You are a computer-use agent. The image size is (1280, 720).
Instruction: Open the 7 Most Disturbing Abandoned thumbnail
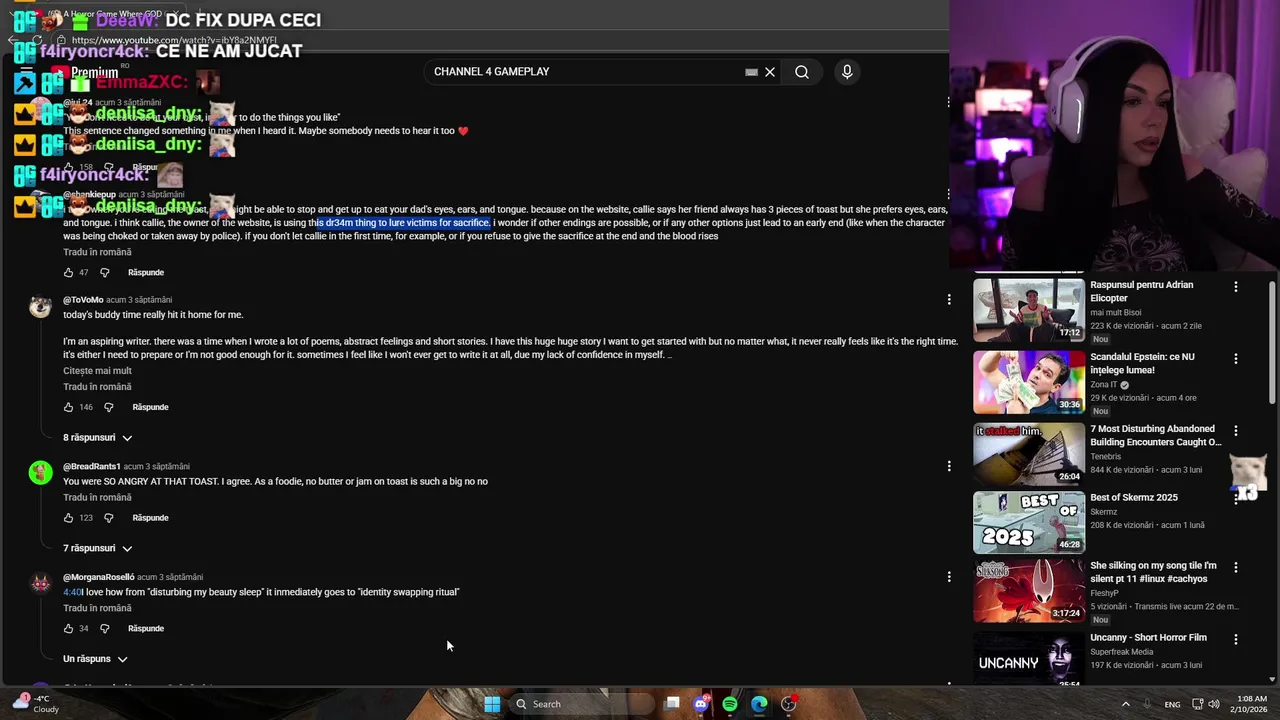tap(1029, 454)
